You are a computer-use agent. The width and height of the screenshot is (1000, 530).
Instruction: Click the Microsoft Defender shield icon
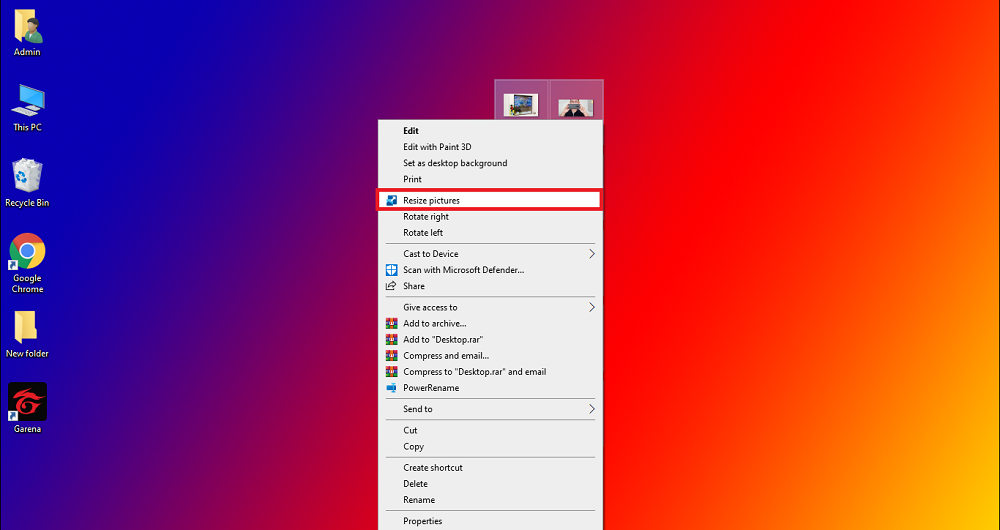(x=392, y=270)
